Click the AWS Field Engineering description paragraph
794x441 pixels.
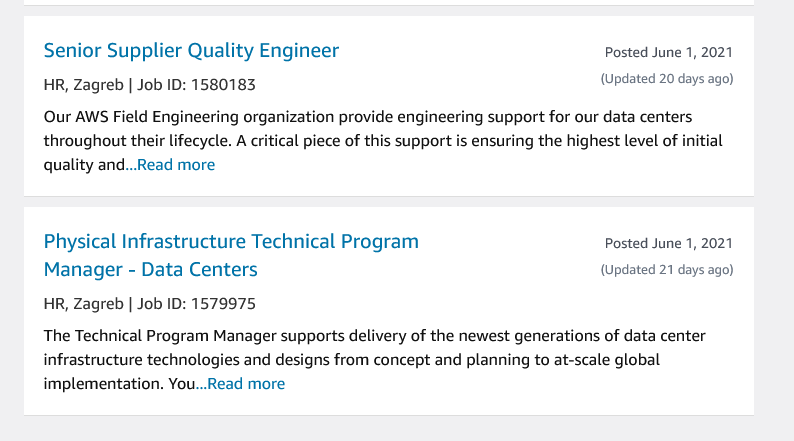368,117
